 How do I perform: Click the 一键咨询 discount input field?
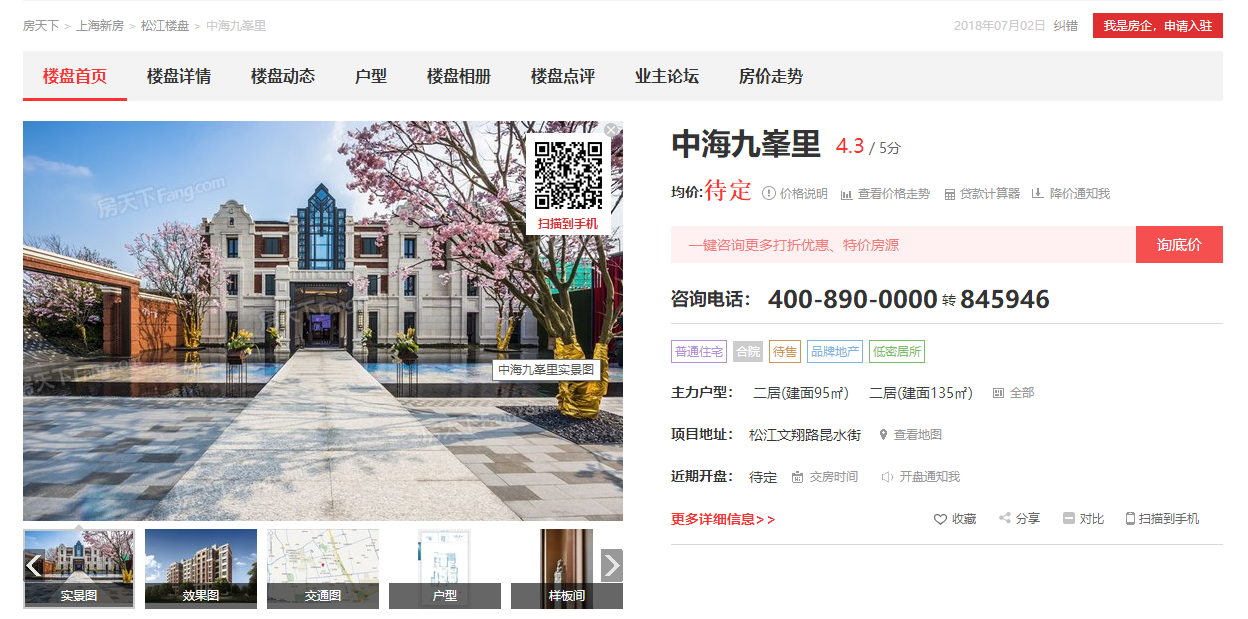pyautogui.click(x=903, y=245)
